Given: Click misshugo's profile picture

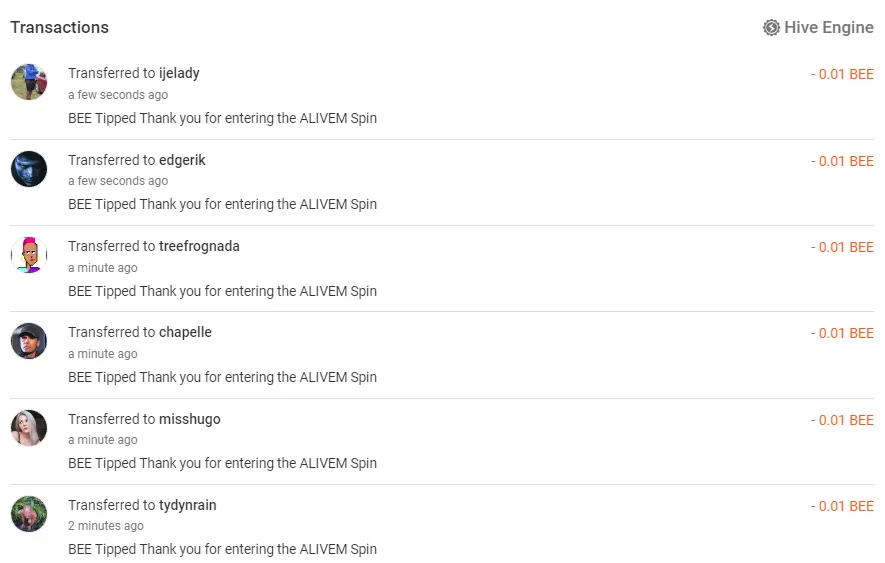Looking at the screenshot, I should coord(29,428).
